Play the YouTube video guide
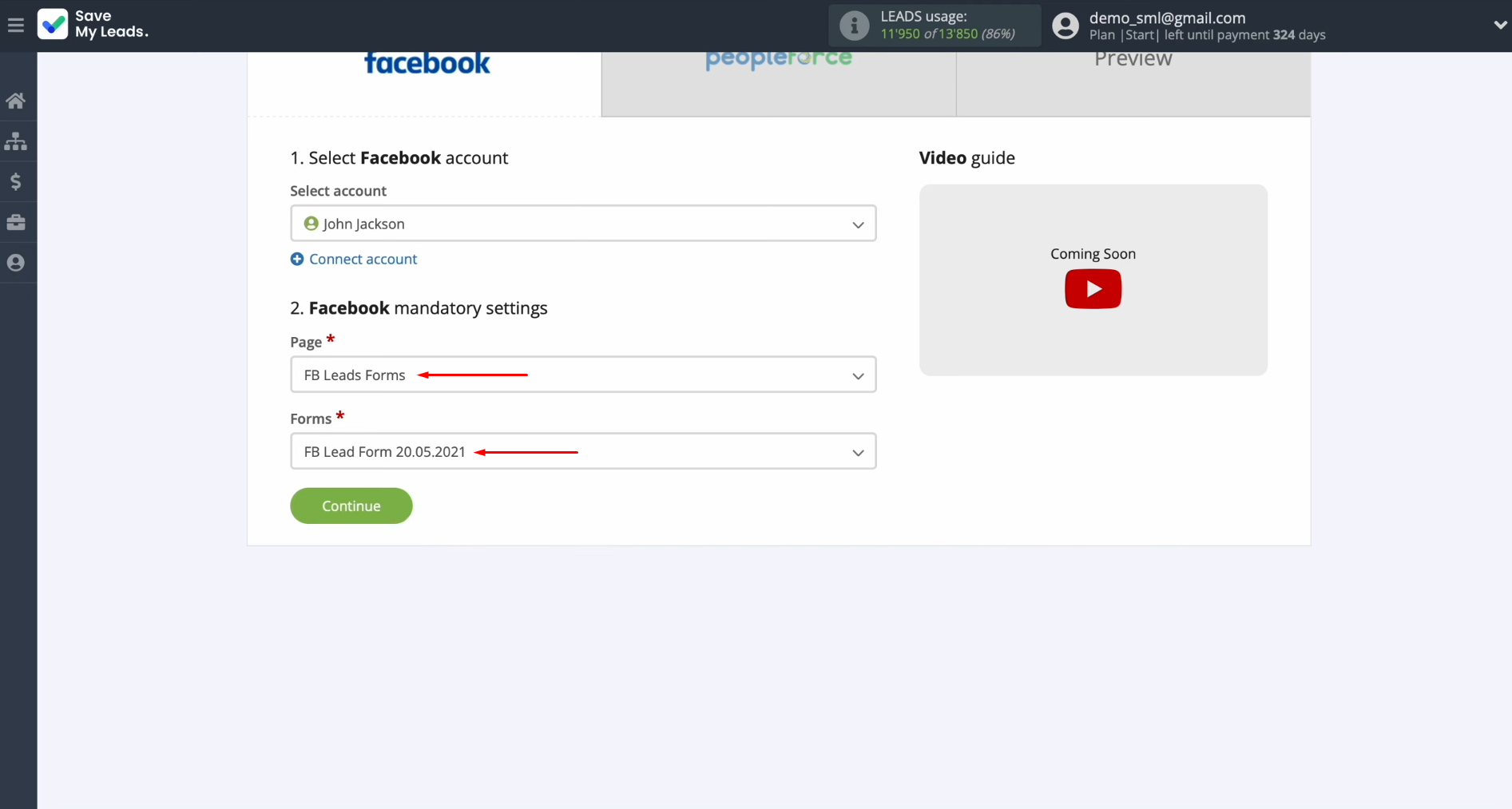This screenshot has height=809, width=1512. pyautogui.click(x=1093, y=289)
